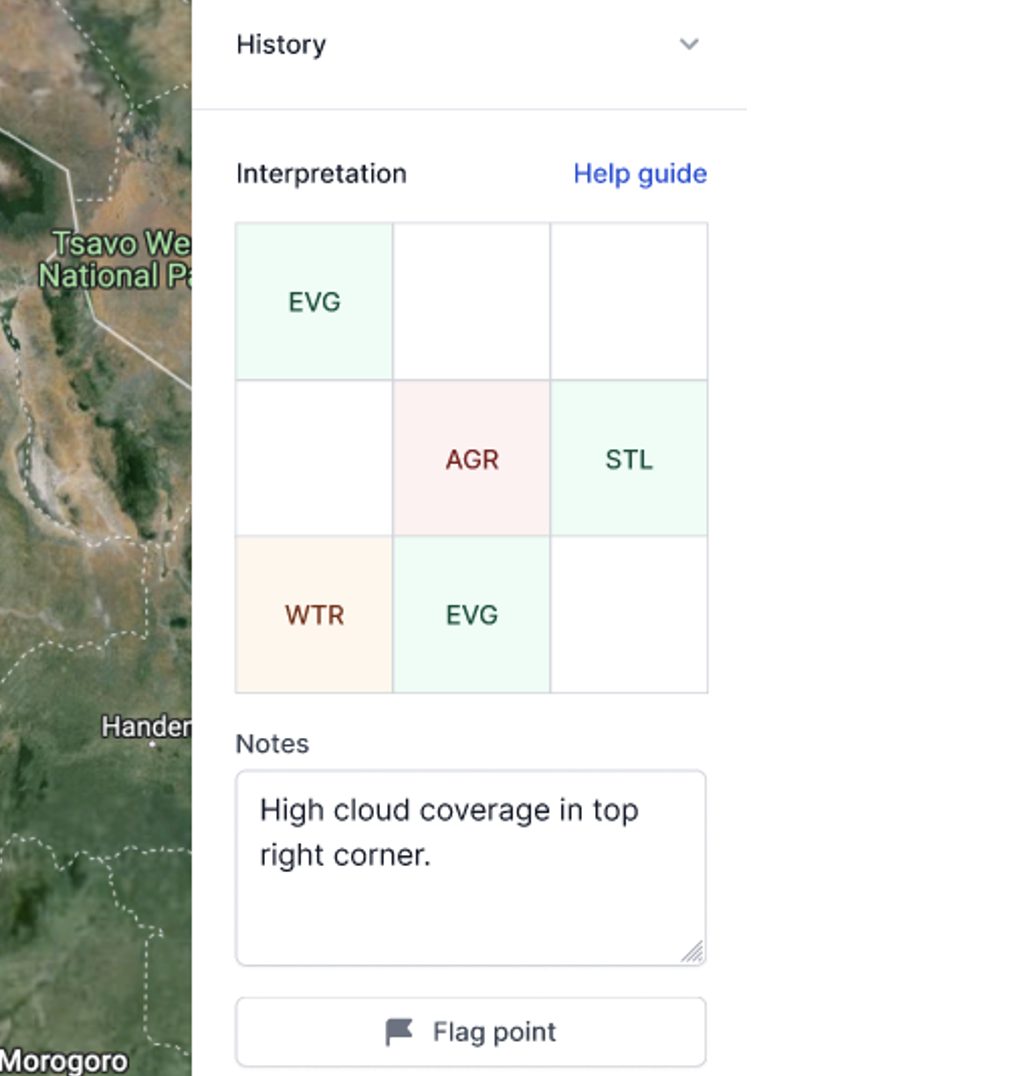Toggle the STL grid cell
1010x1076 pixels.
click(x=629, y=459)
